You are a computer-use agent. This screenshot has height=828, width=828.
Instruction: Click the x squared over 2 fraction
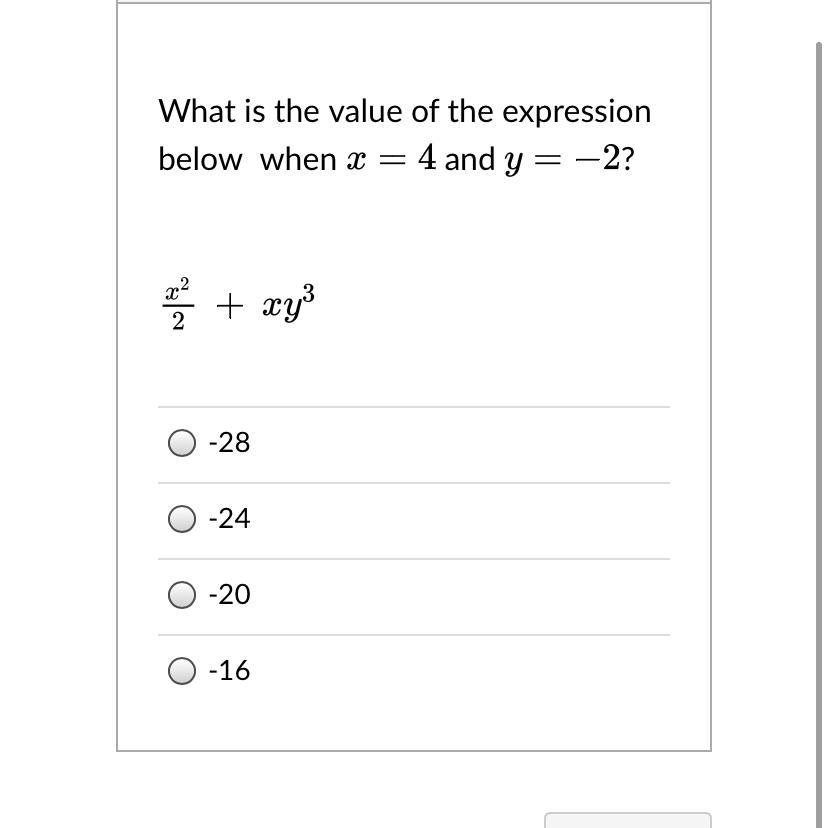point(176,305)
